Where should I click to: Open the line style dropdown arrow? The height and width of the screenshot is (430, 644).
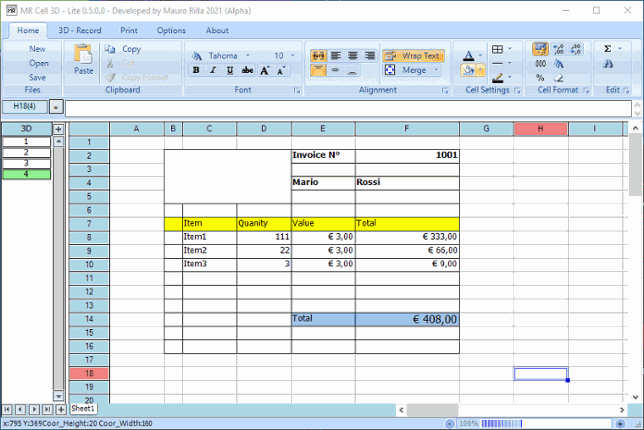(510, 63)
